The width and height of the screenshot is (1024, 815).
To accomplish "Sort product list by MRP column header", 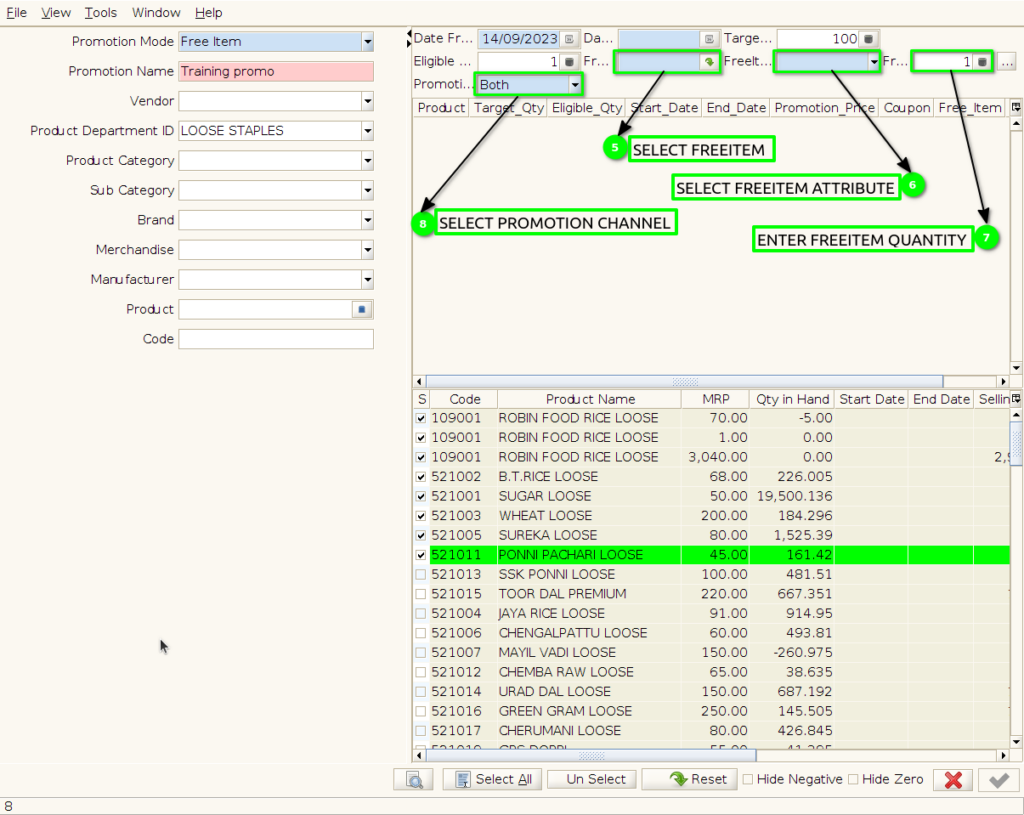I will (716, 399).
